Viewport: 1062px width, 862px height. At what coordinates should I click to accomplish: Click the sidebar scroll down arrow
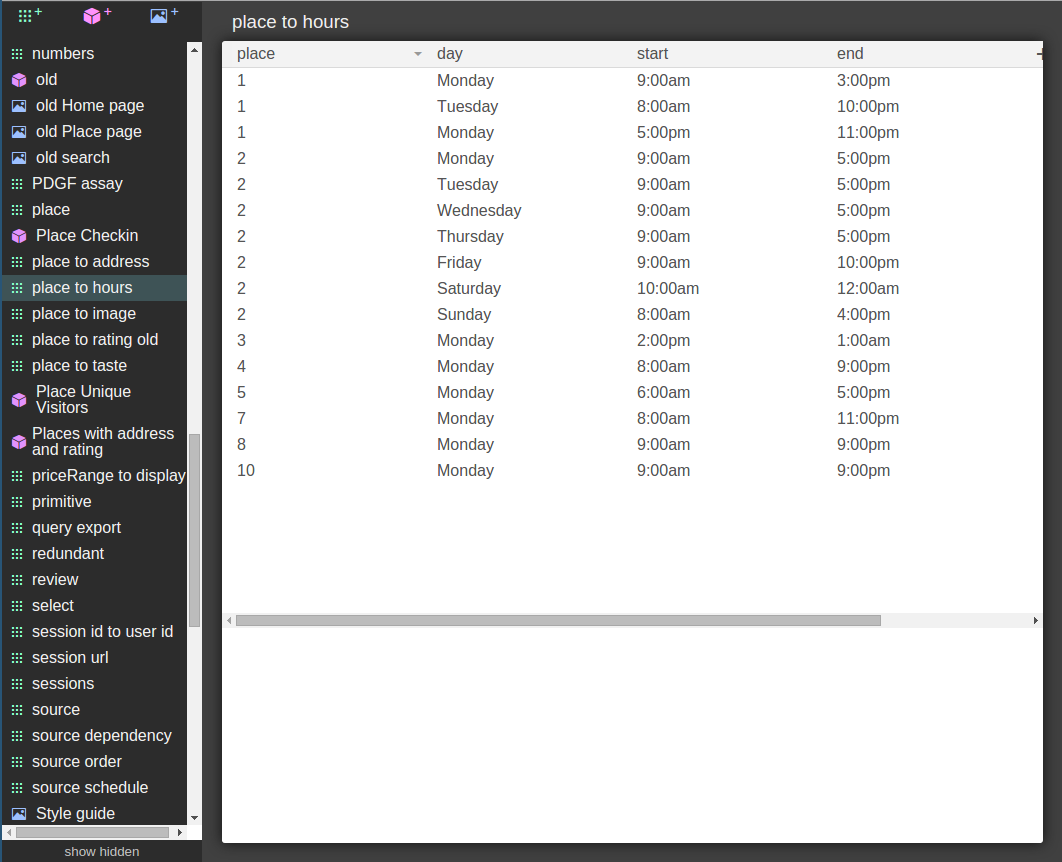click(194, 818)
